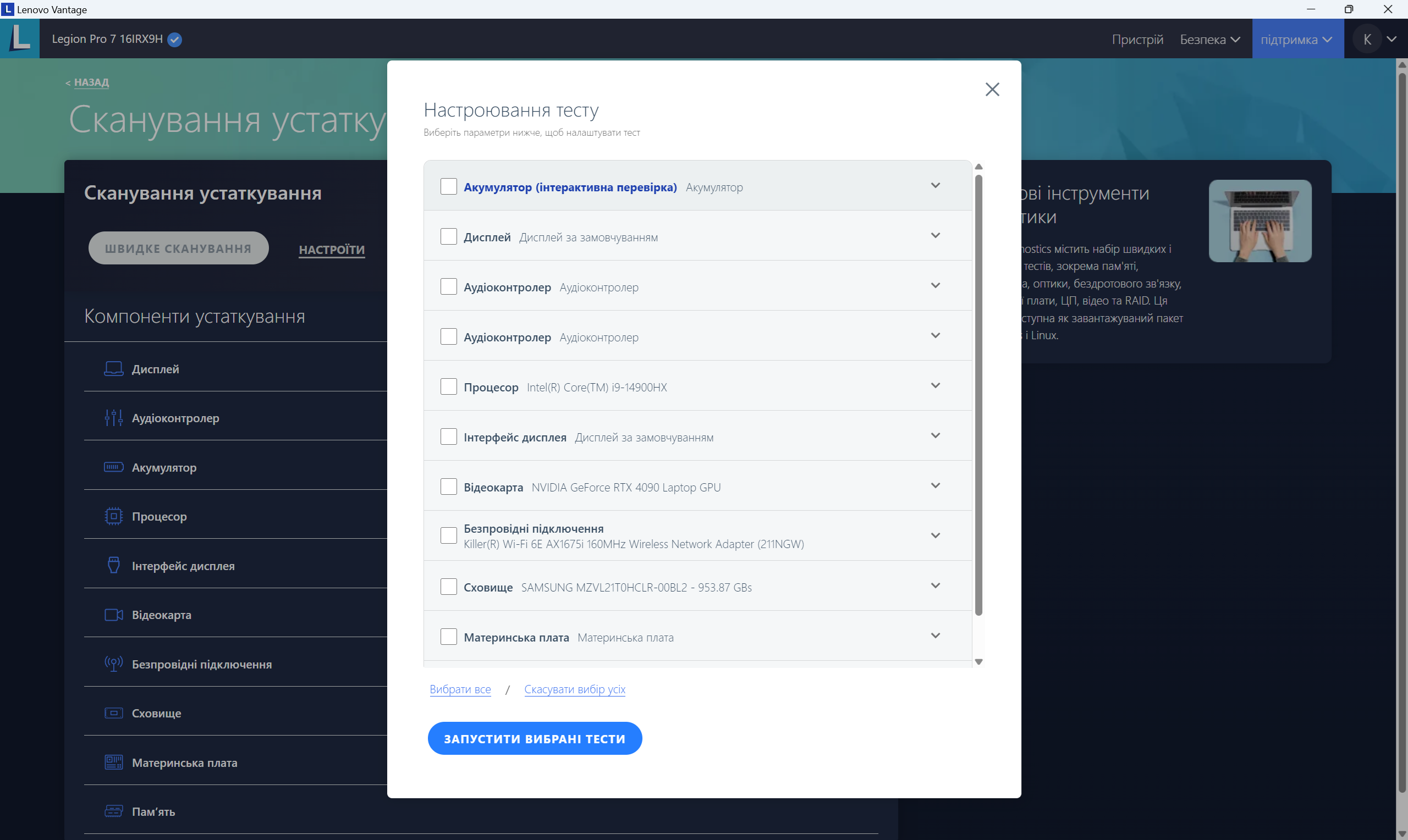Open the Пристрій menu item
The width and height of the screenshot is (1408, 840).
[x=1137, y=40]
